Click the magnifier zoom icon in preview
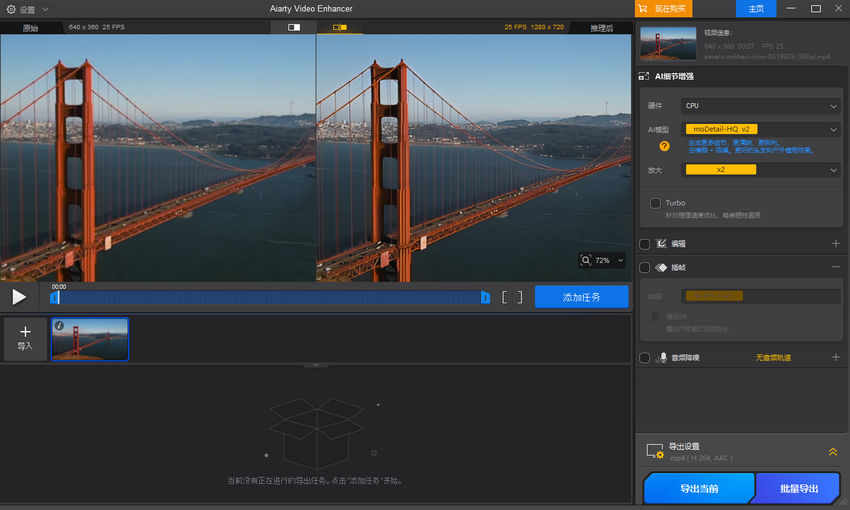 click(x=586, y=260)
